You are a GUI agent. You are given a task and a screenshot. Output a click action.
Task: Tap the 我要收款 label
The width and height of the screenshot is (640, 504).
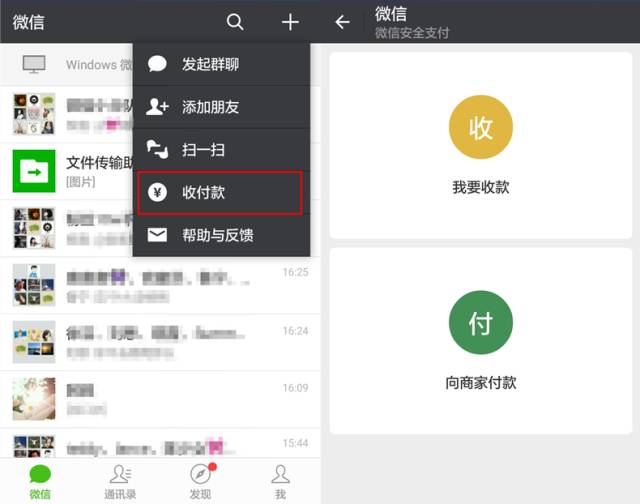click(x=480, y=187)
